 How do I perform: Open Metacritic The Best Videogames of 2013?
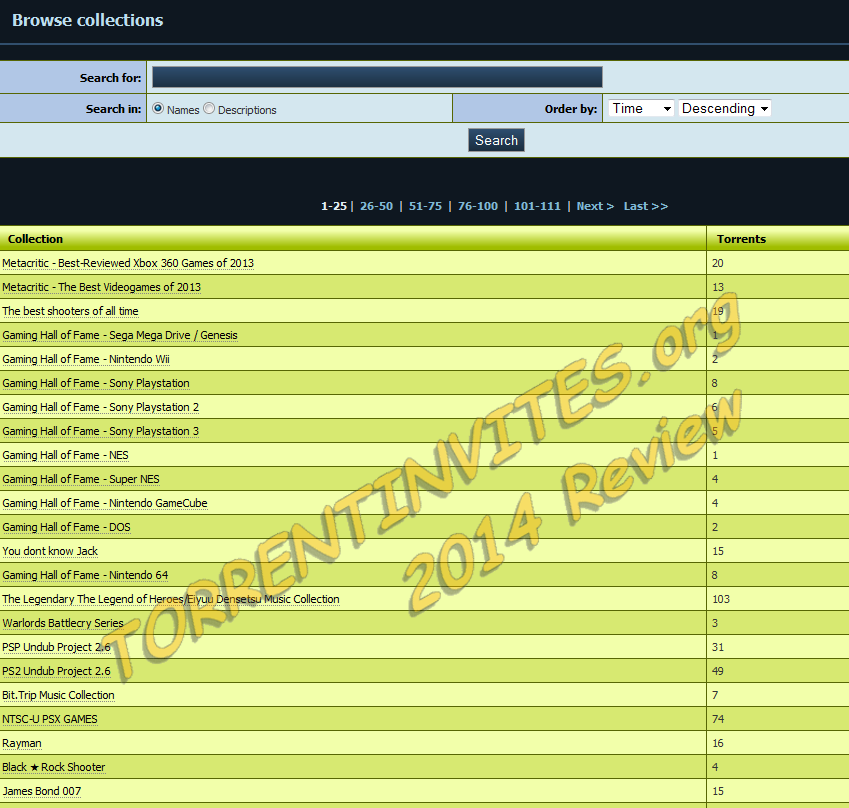[101, 287]
